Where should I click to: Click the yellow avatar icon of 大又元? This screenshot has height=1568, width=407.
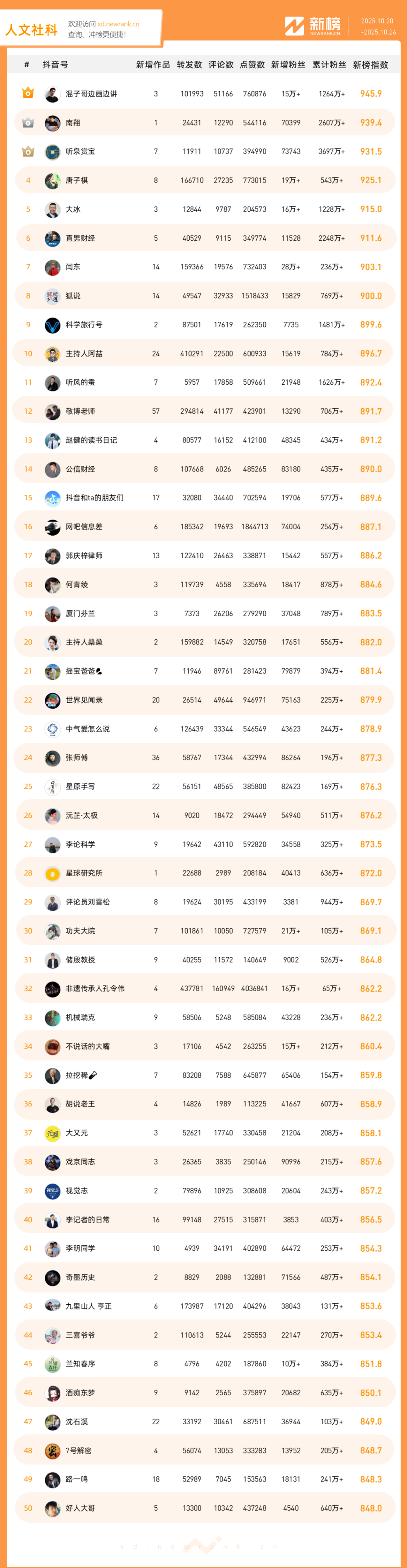(x=52, y=1133)
